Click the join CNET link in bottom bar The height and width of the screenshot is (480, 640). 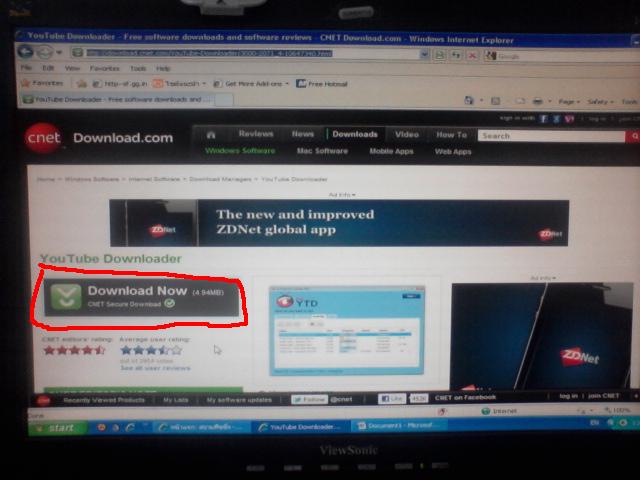(604, 396)
